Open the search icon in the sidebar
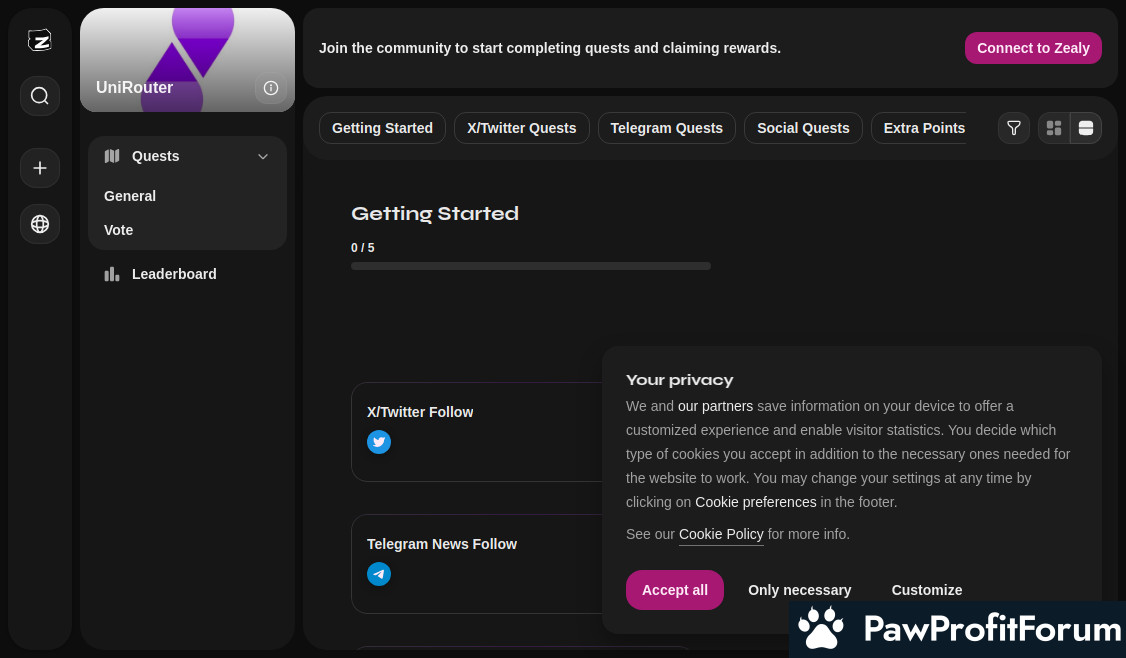This screenshot has height=658, width=1126. [39, 96]
